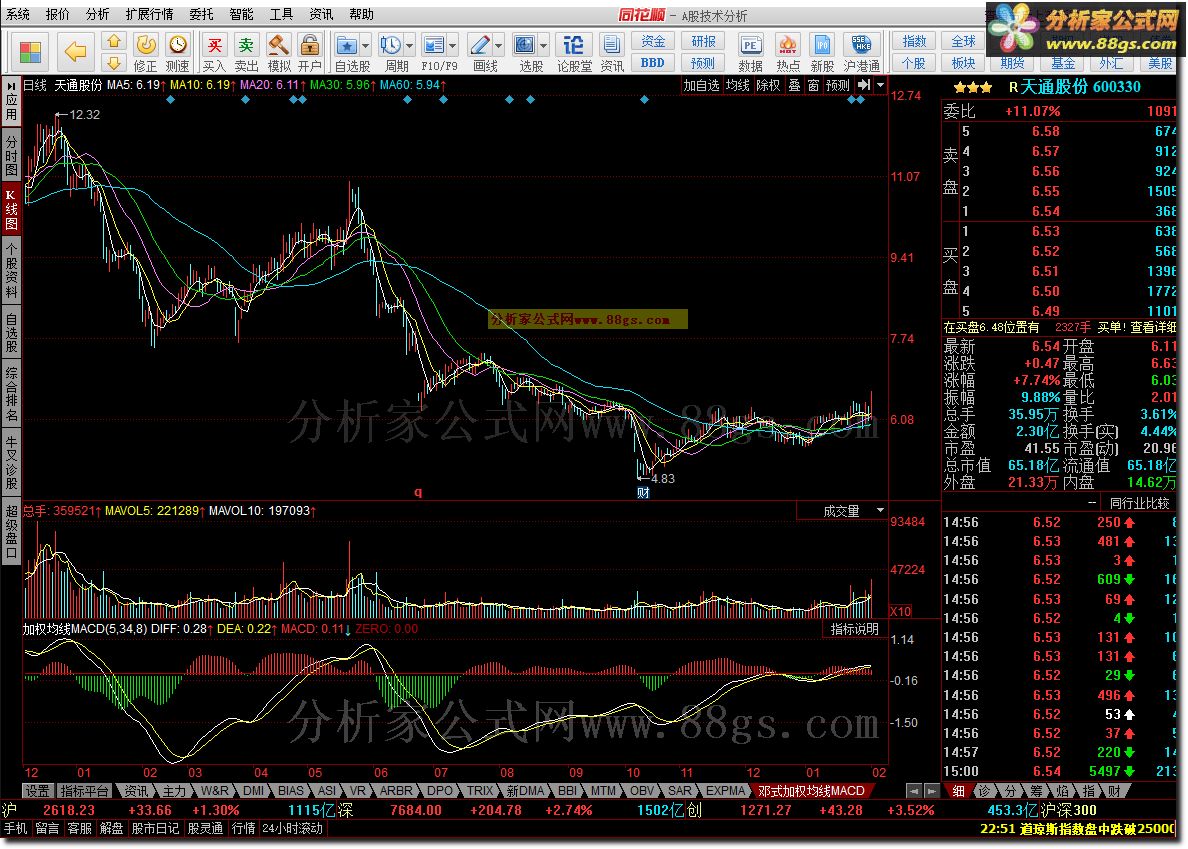Select the 画线 pencil drawing tool
Viewport: 1188px width, 849px height.
point(480,45)
